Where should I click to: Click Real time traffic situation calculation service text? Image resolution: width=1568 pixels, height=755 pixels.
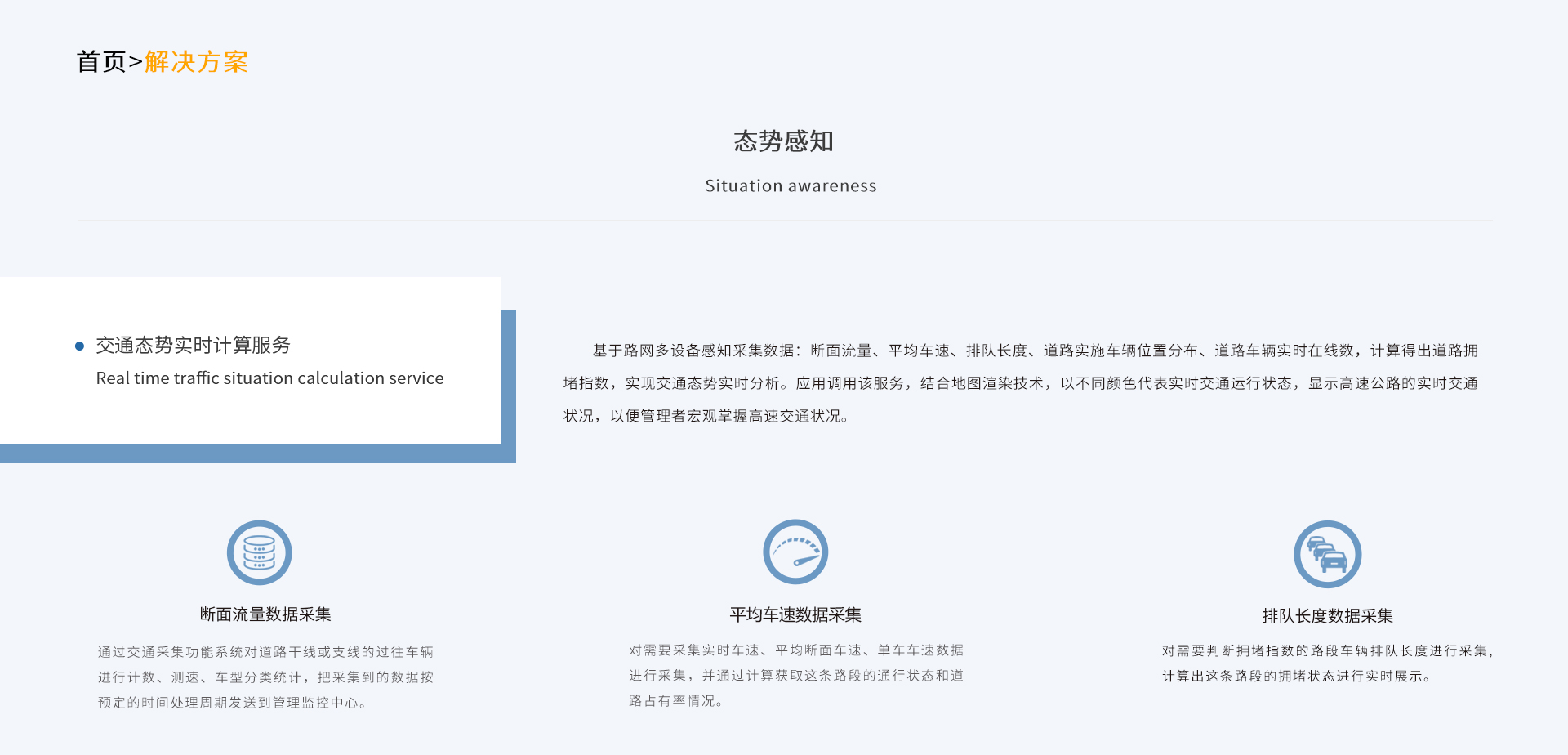click(x=270, y=378)
